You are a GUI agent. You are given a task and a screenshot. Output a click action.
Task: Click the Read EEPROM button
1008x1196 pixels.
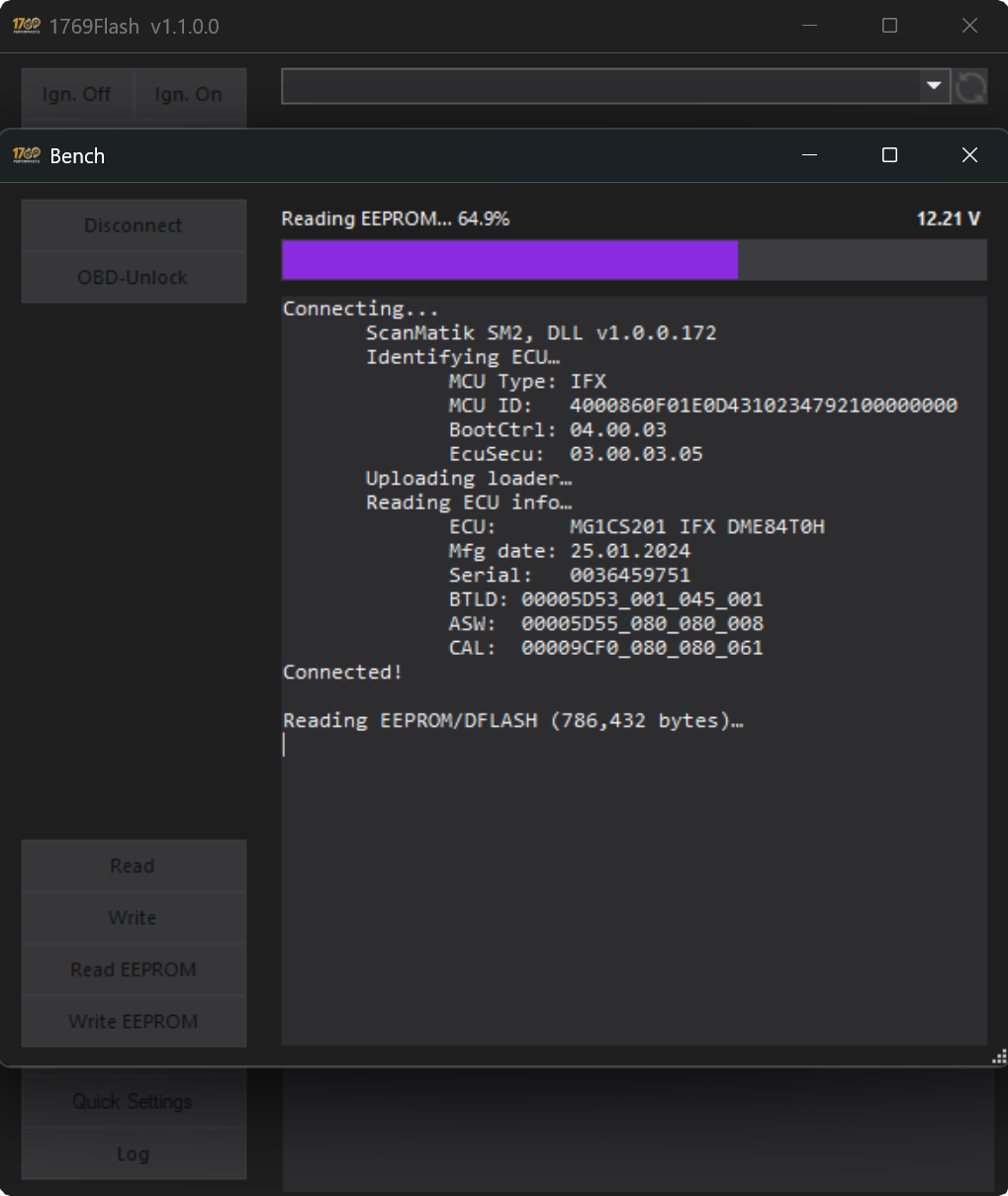134,969
